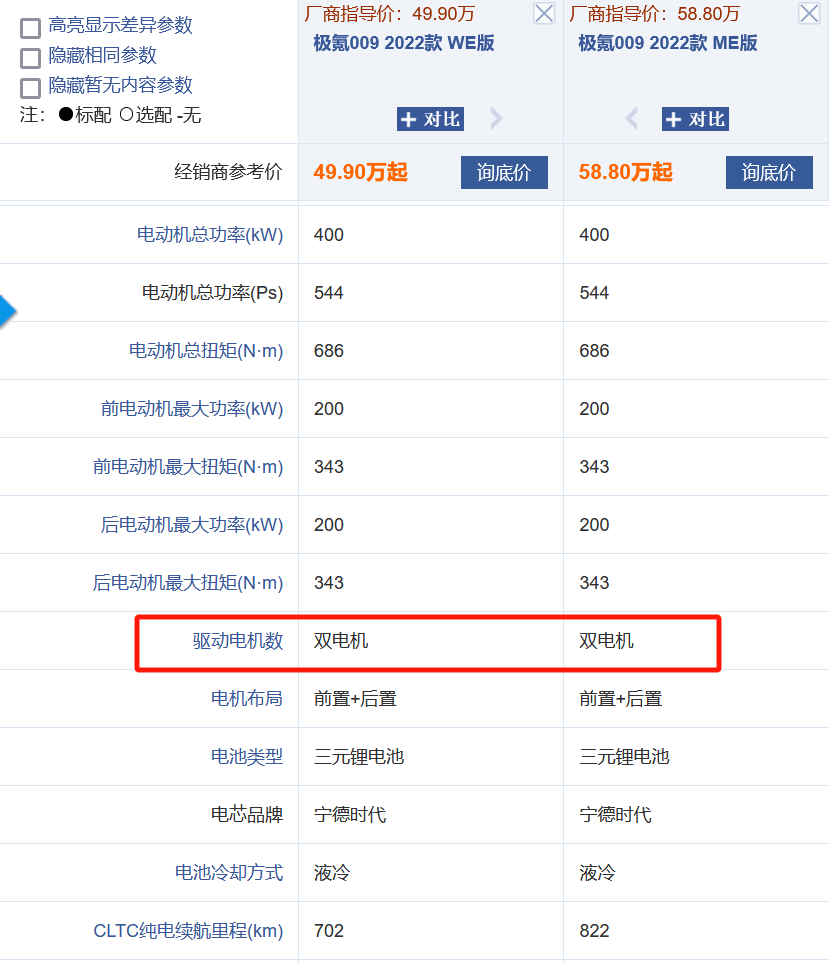Add WE版 to comparison with 对比 button
The width and height of the screenshot is (829, 963).
430,119
